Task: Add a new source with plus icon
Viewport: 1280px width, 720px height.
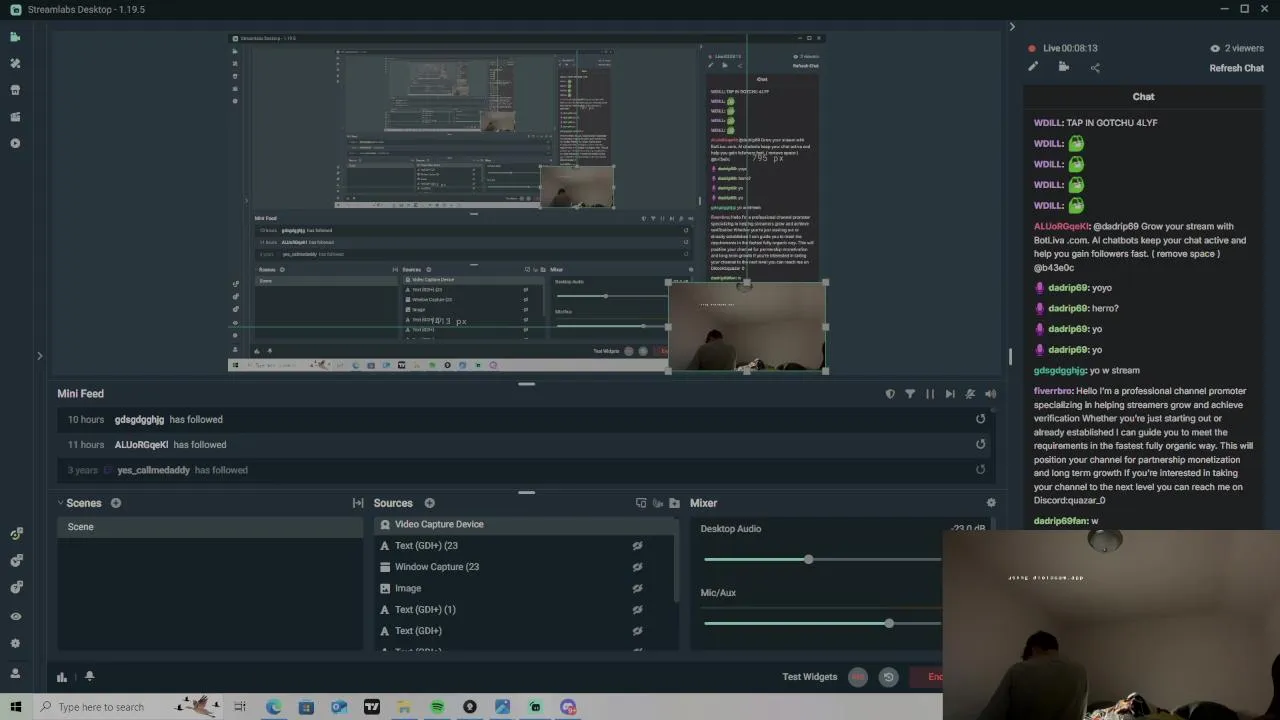Action: [429, 503]
